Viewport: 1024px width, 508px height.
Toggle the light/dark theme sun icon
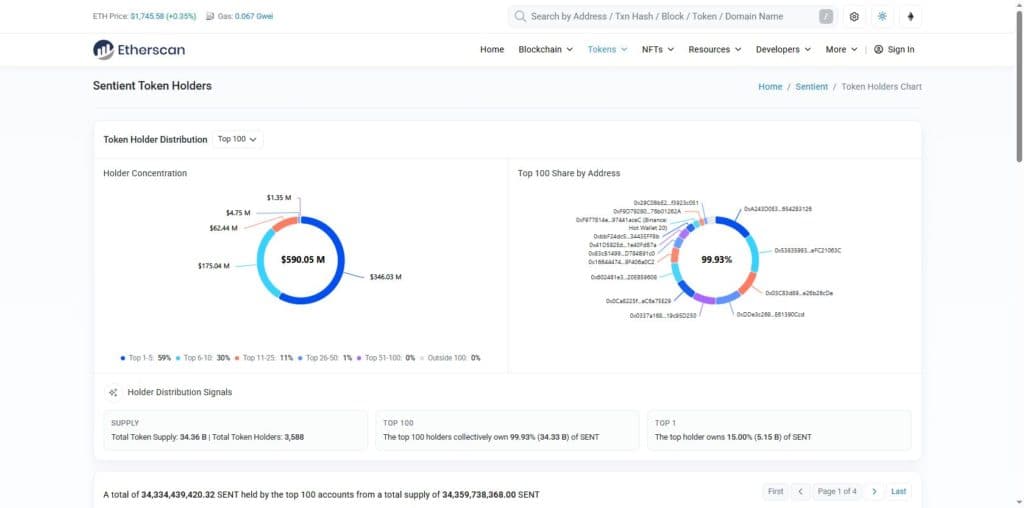(x=882, y=16)
